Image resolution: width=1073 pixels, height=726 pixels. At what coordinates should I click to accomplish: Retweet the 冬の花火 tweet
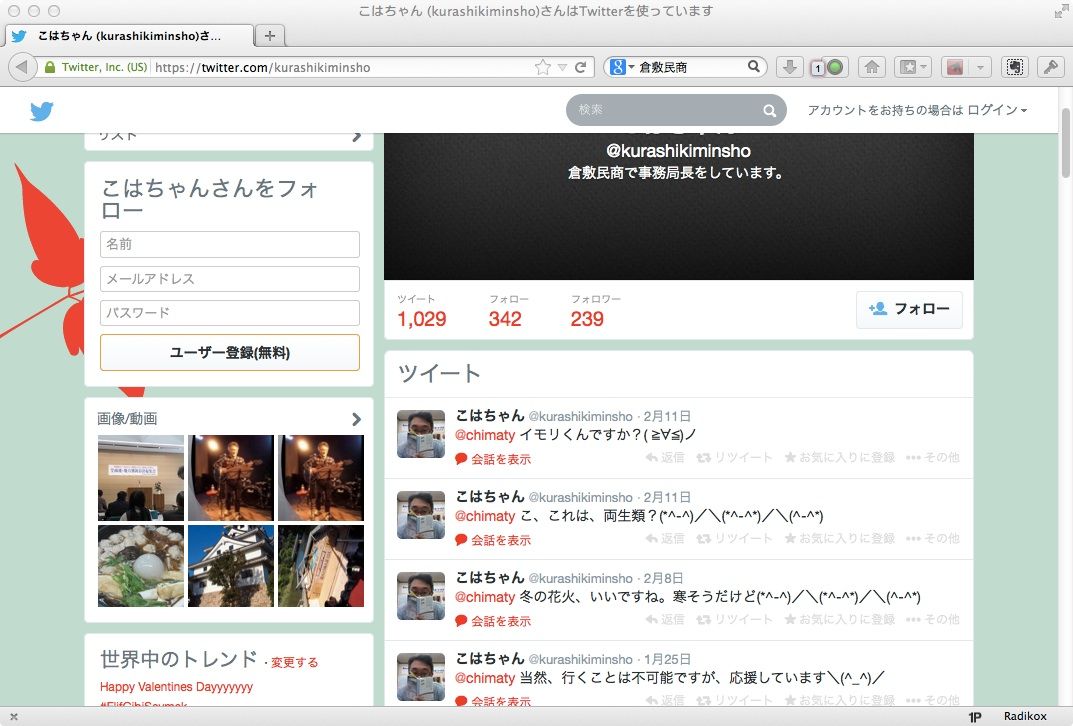click(734, 619)
